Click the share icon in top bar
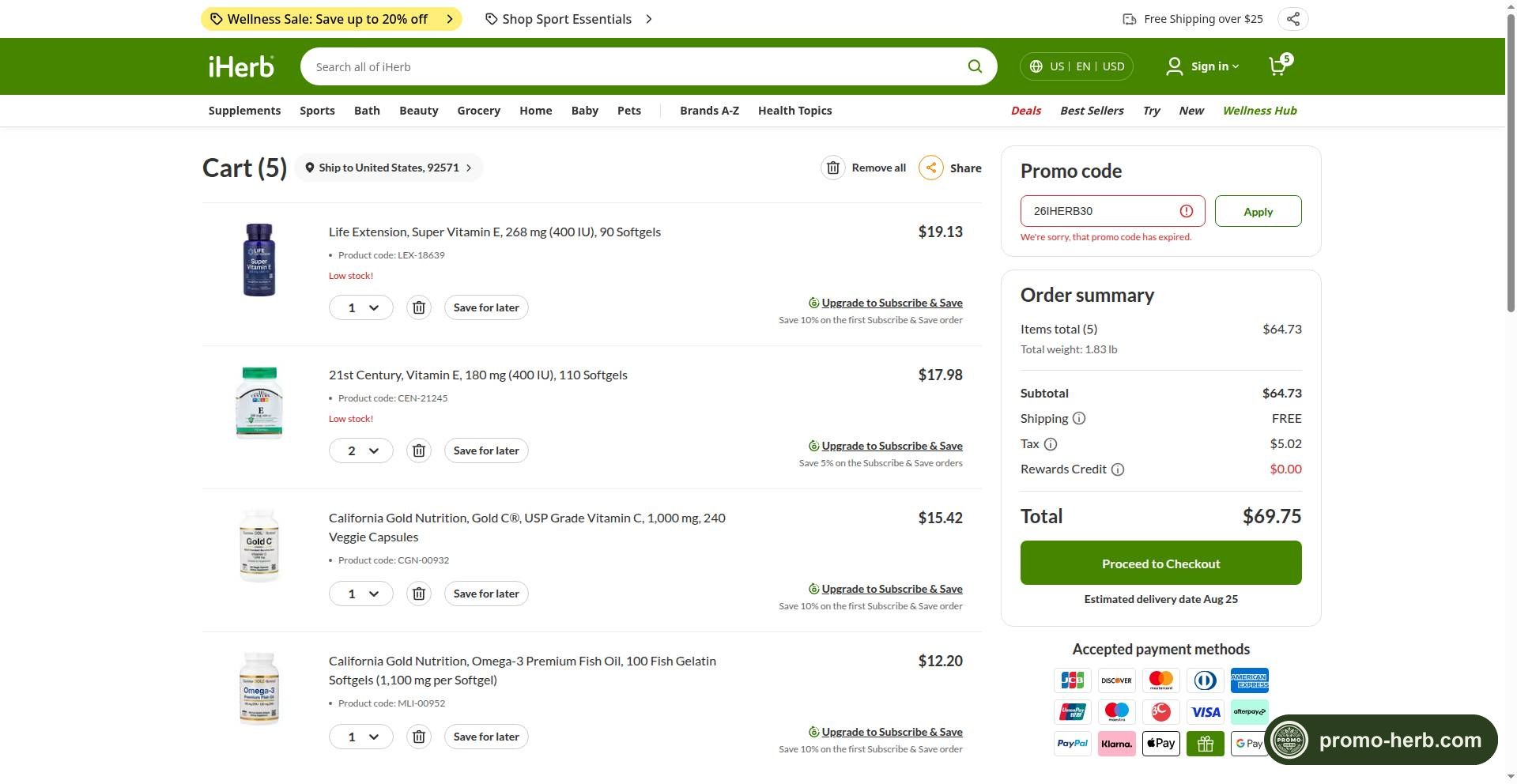 (x=1292, y=19)
